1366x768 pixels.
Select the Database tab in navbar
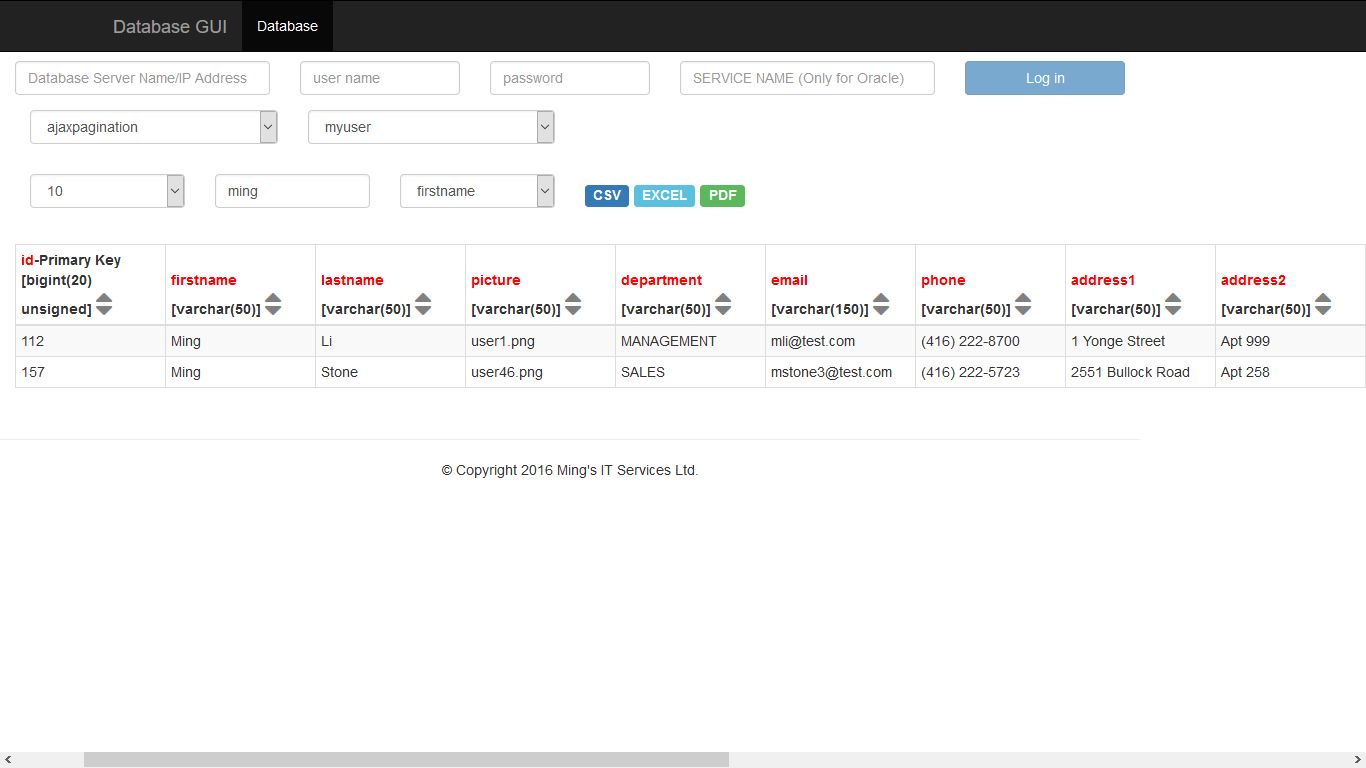287,26
